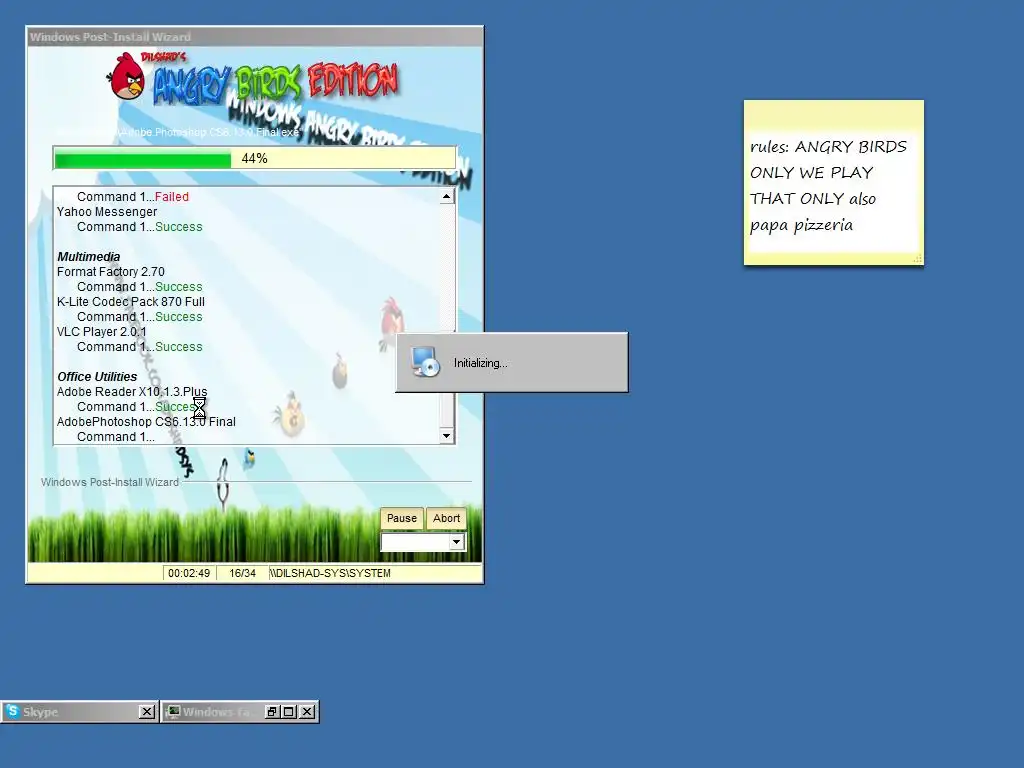Viewport: 1024px width, 768px height.
Task: Click the 16/34 counter in status bar
Action: pos(242,573)
